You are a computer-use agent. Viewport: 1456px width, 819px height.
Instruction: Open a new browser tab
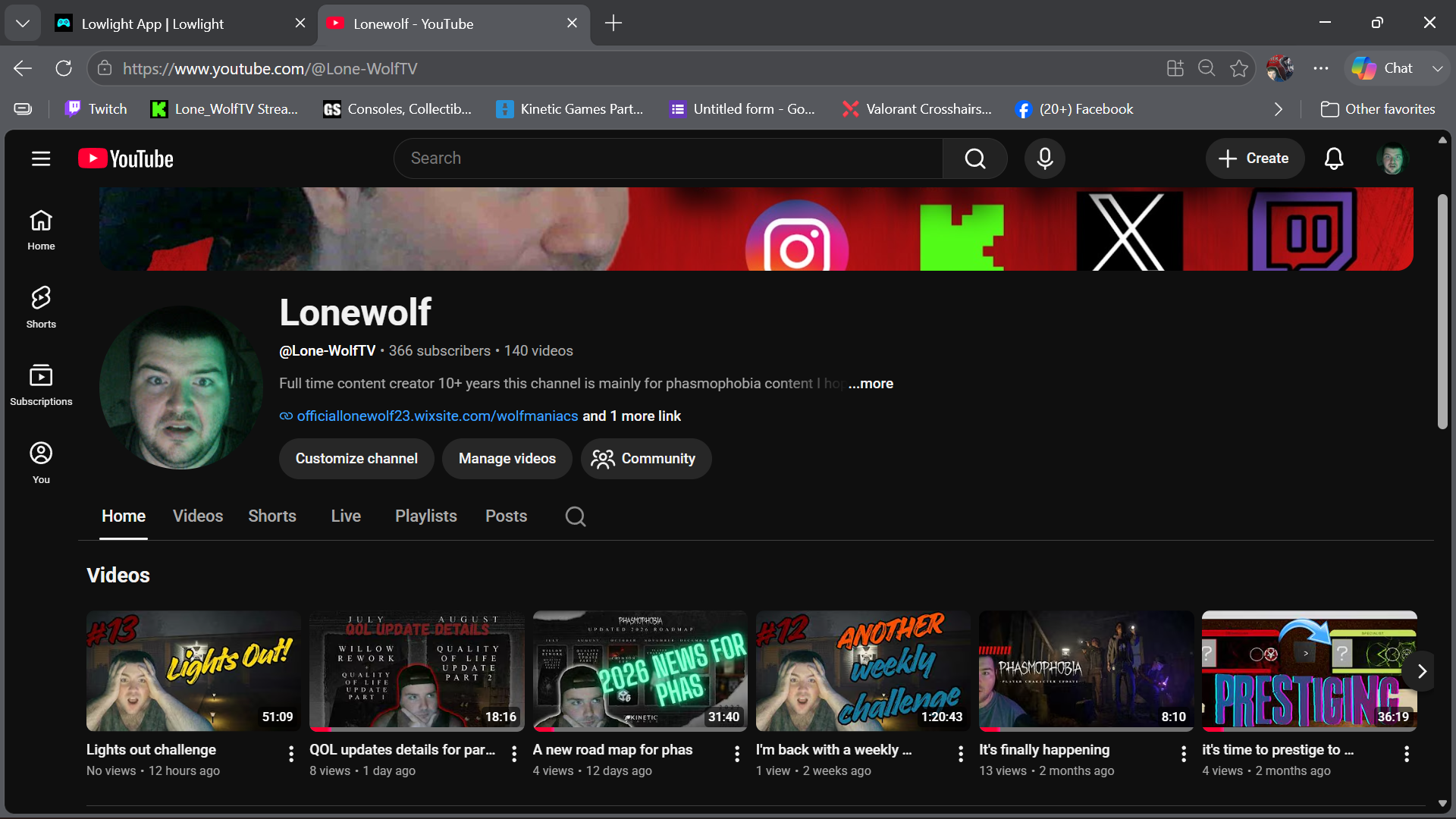(613, 24)
